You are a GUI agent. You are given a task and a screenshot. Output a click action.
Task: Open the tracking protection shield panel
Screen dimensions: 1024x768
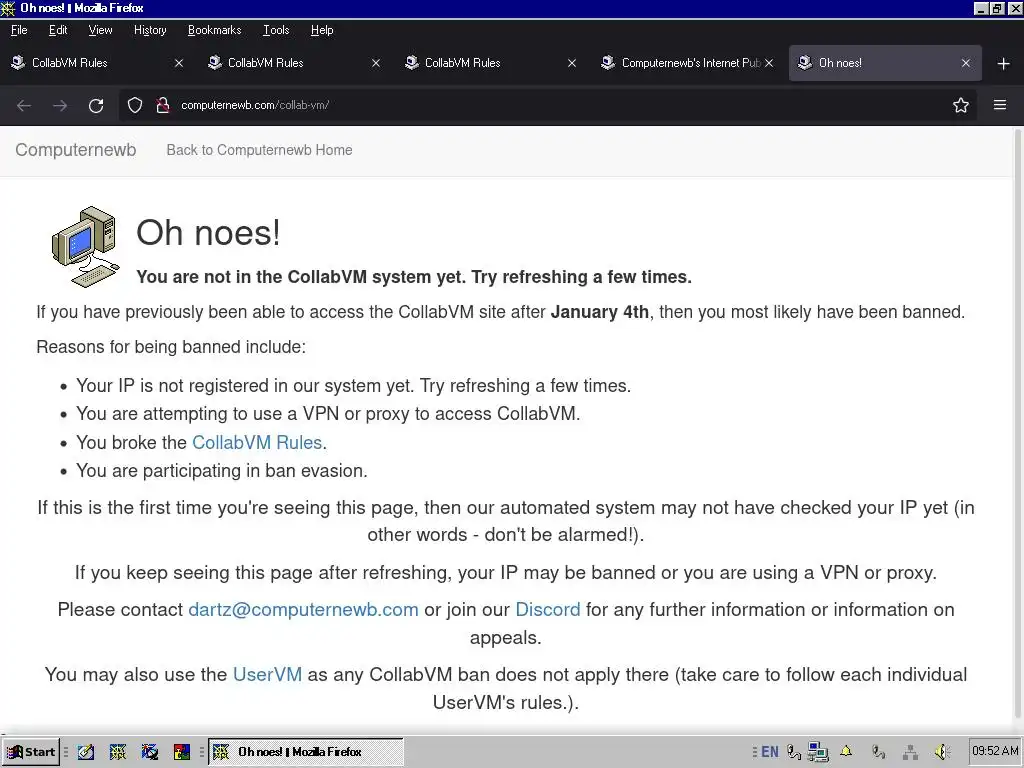(x=135, y=105)
